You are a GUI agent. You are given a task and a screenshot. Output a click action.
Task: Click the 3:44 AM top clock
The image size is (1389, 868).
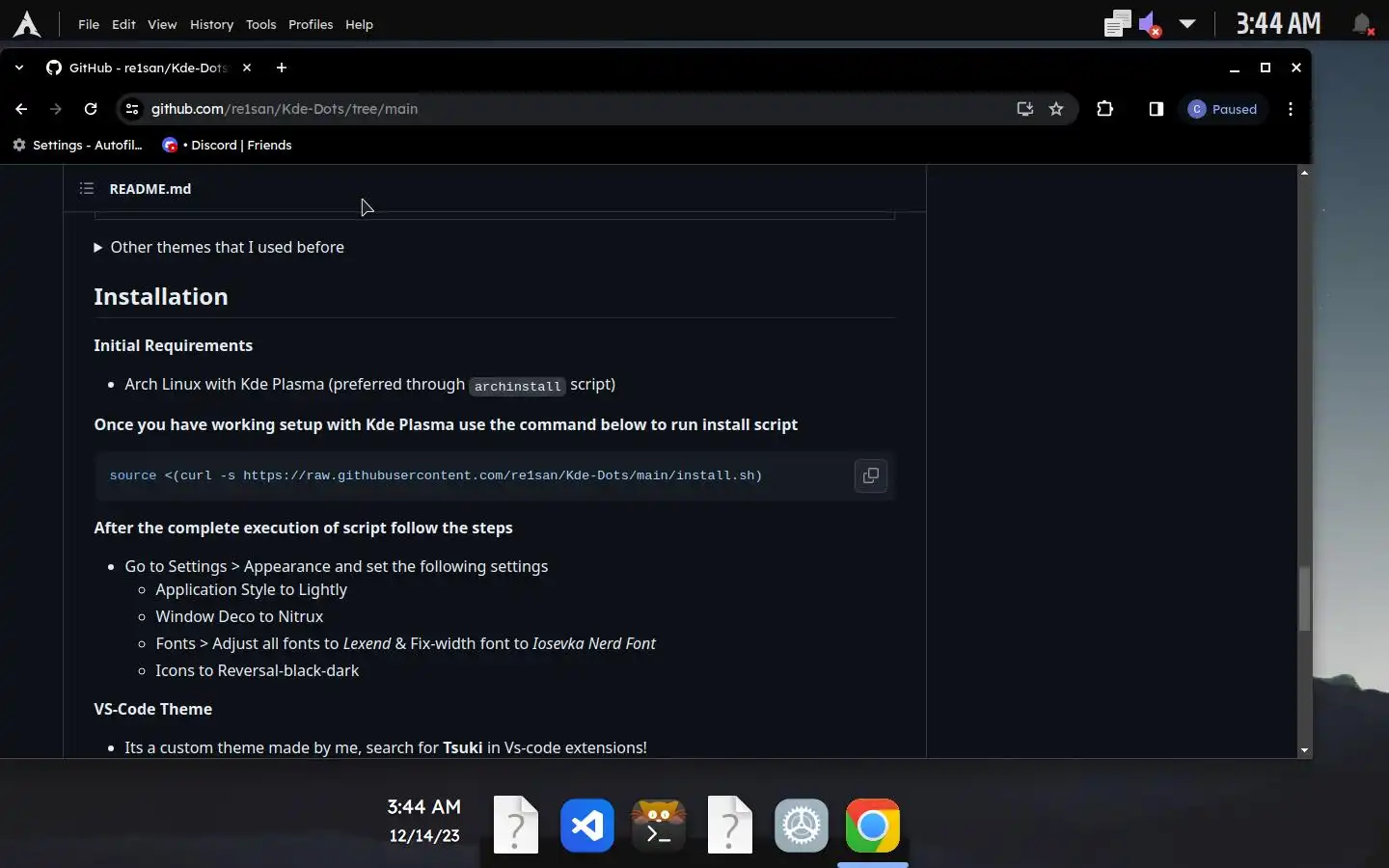[1278, 24]
